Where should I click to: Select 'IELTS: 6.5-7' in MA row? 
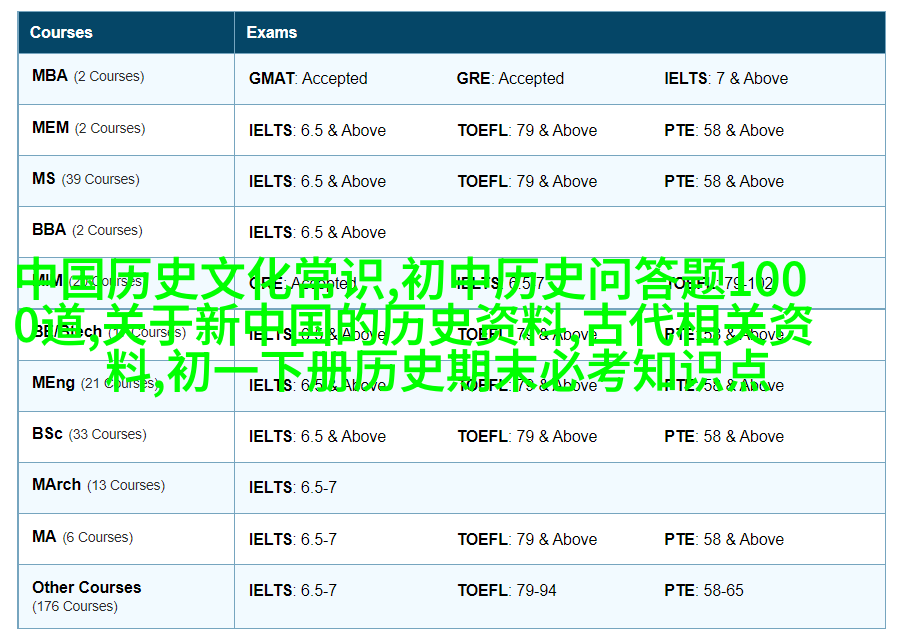pos(293,540)
